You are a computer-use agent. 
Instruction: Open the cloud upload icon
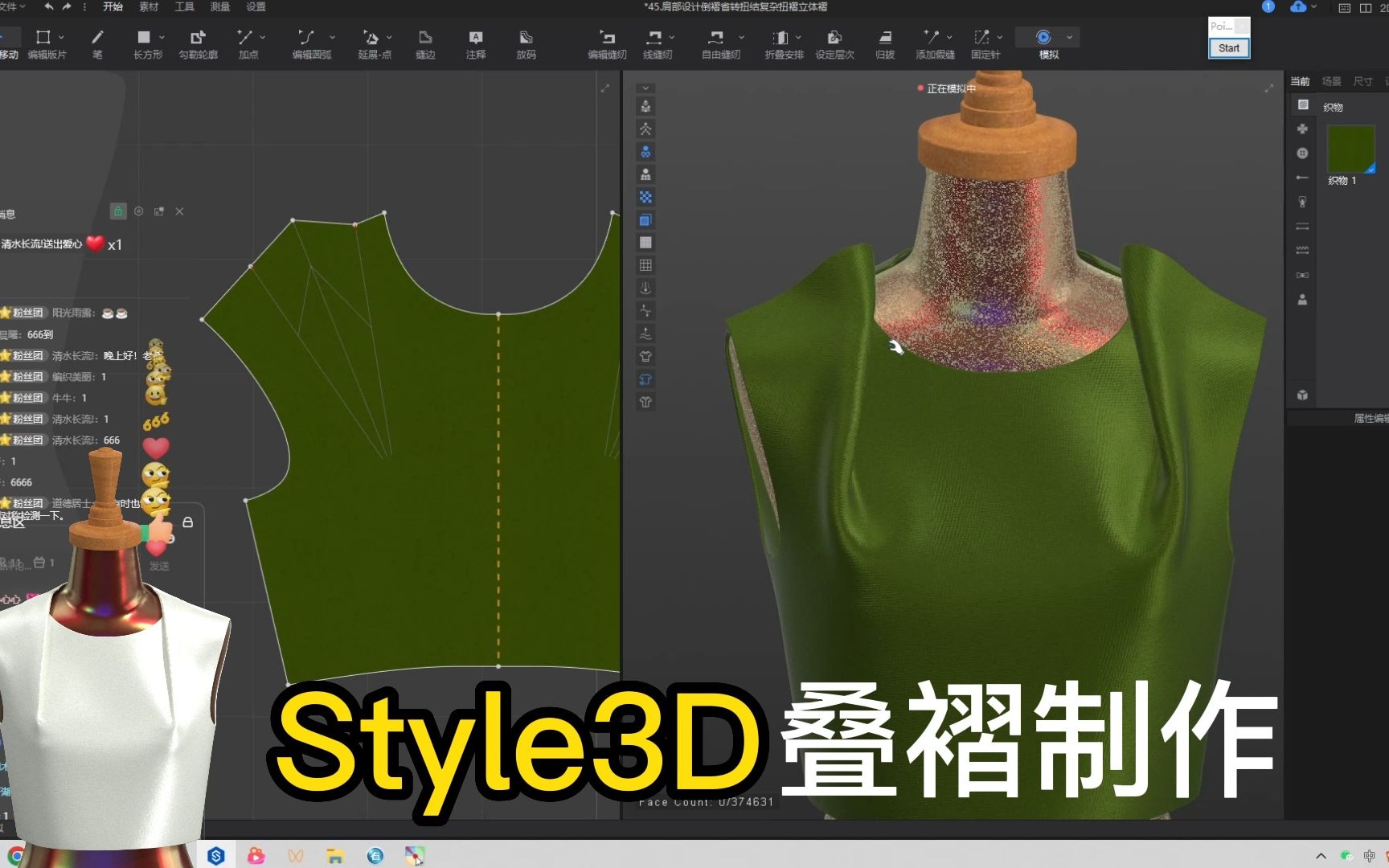1298,6
